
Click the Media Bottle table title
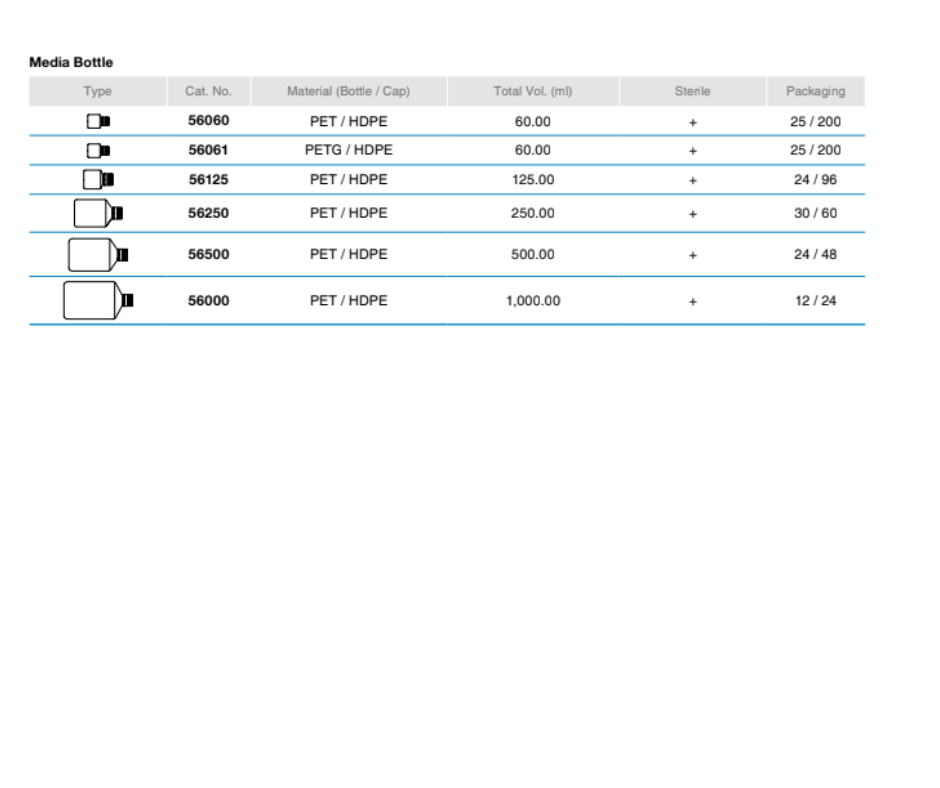point(71,62)
